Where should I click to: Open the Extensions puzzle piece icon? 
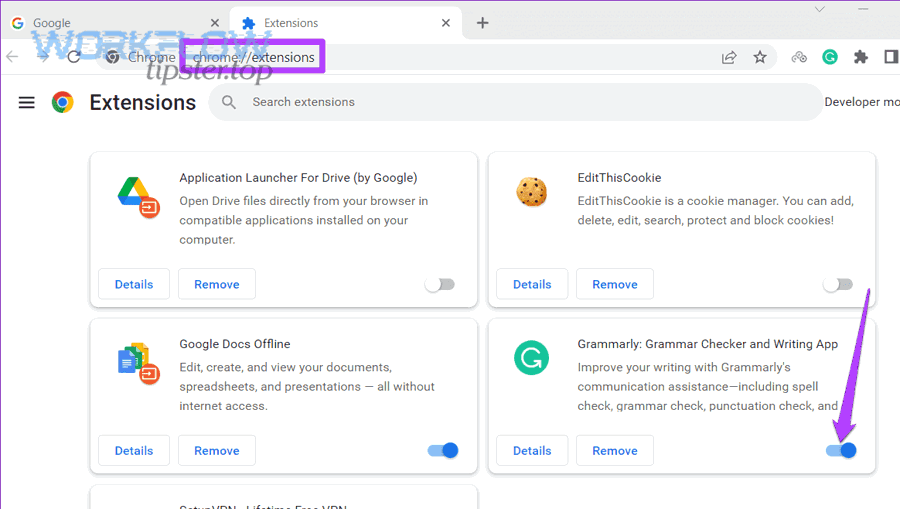(860, 57)
